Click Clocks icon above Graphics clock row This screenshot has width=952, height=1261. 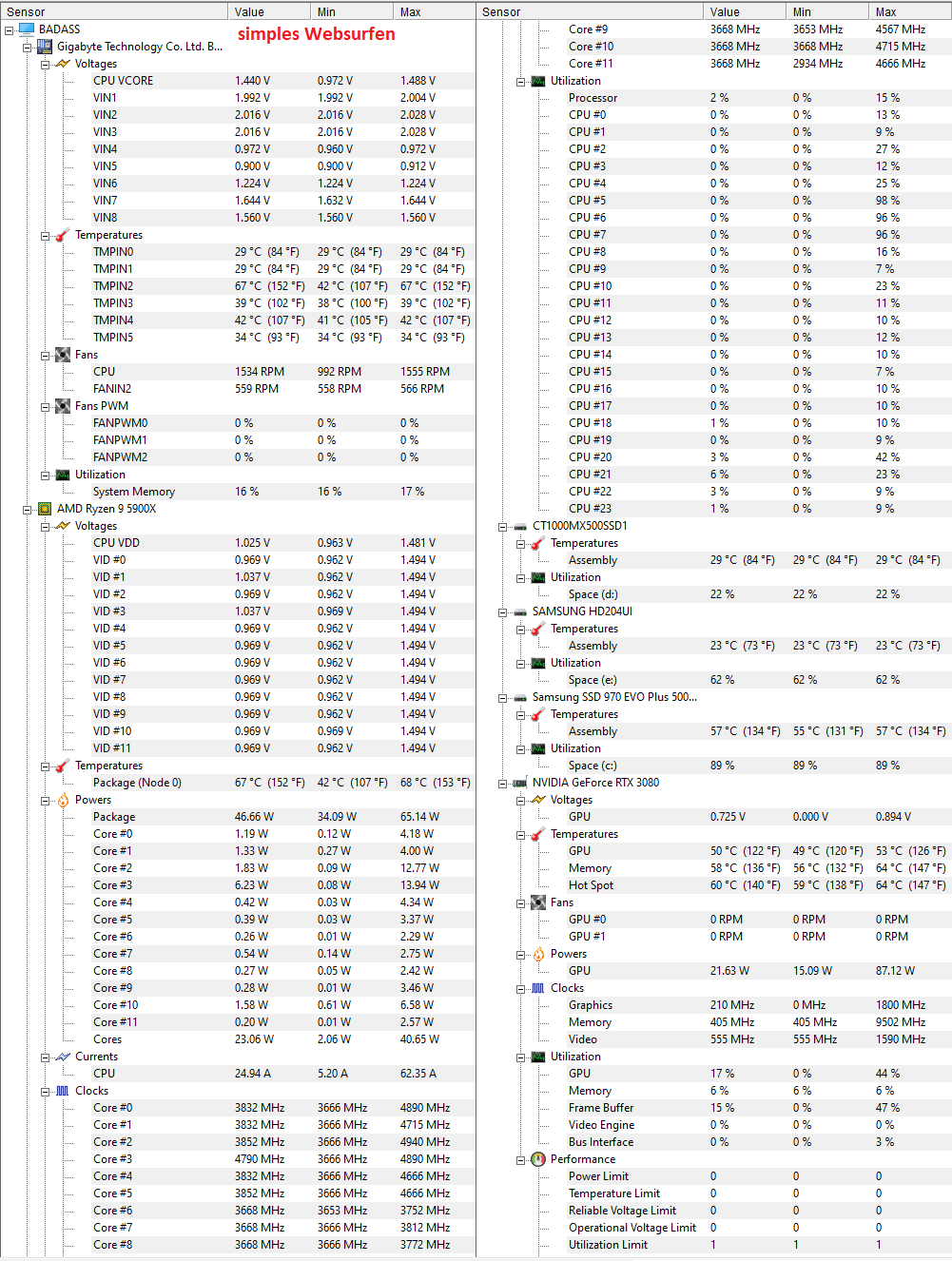pos(538,988)
